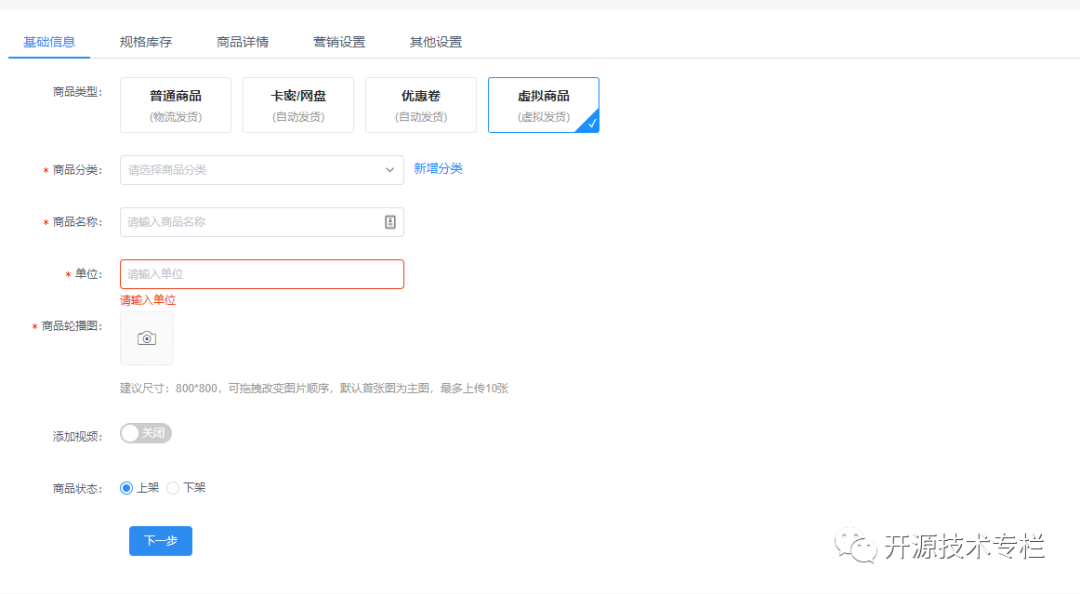This screenshot has height=594, width=1080.
Task: Click the dropdown arrow on category selector
Action: [x=391, y=169]
